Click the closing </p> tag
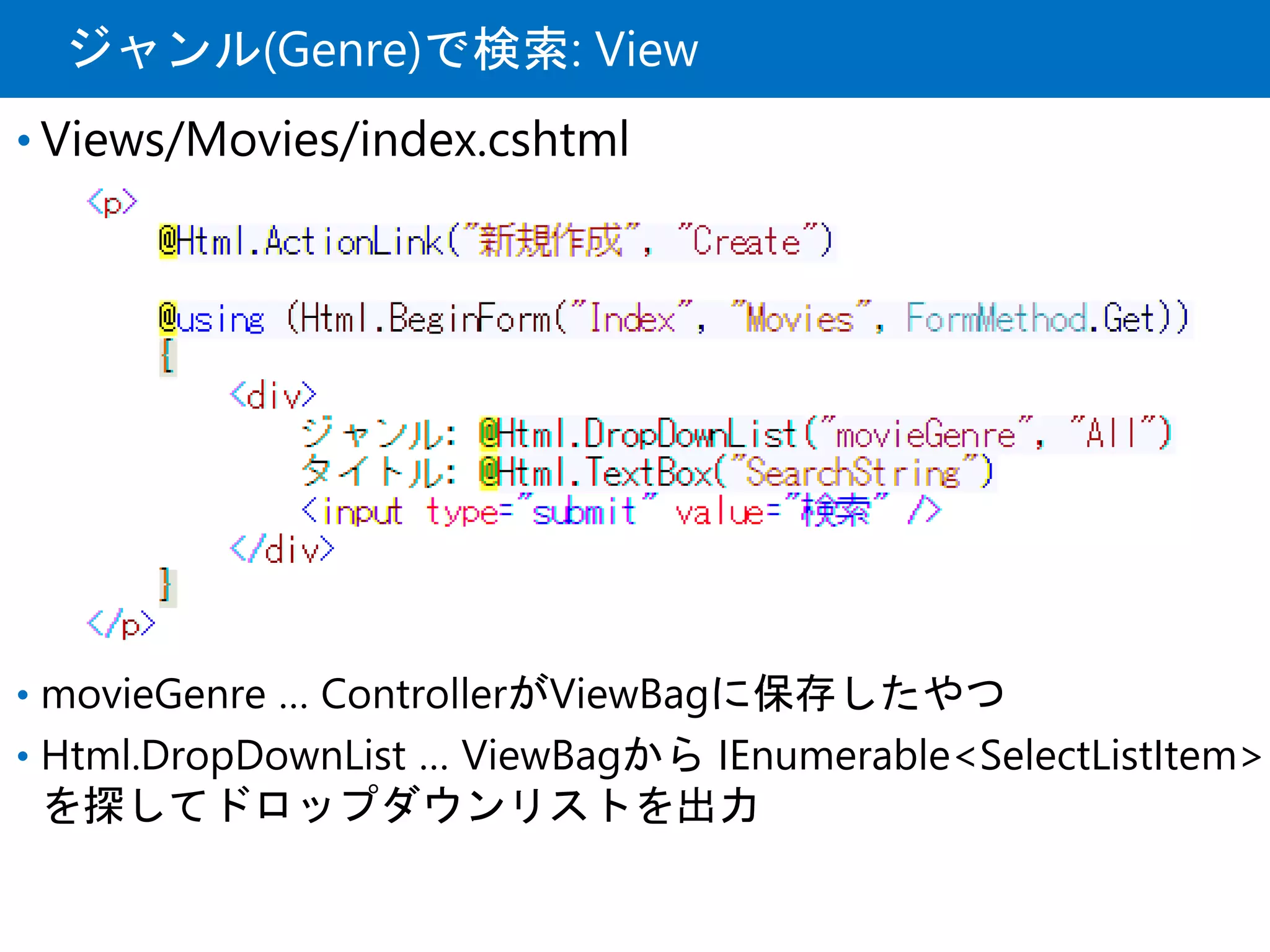This screenshot has width=1270, height=952. click(x=121, y=625)
